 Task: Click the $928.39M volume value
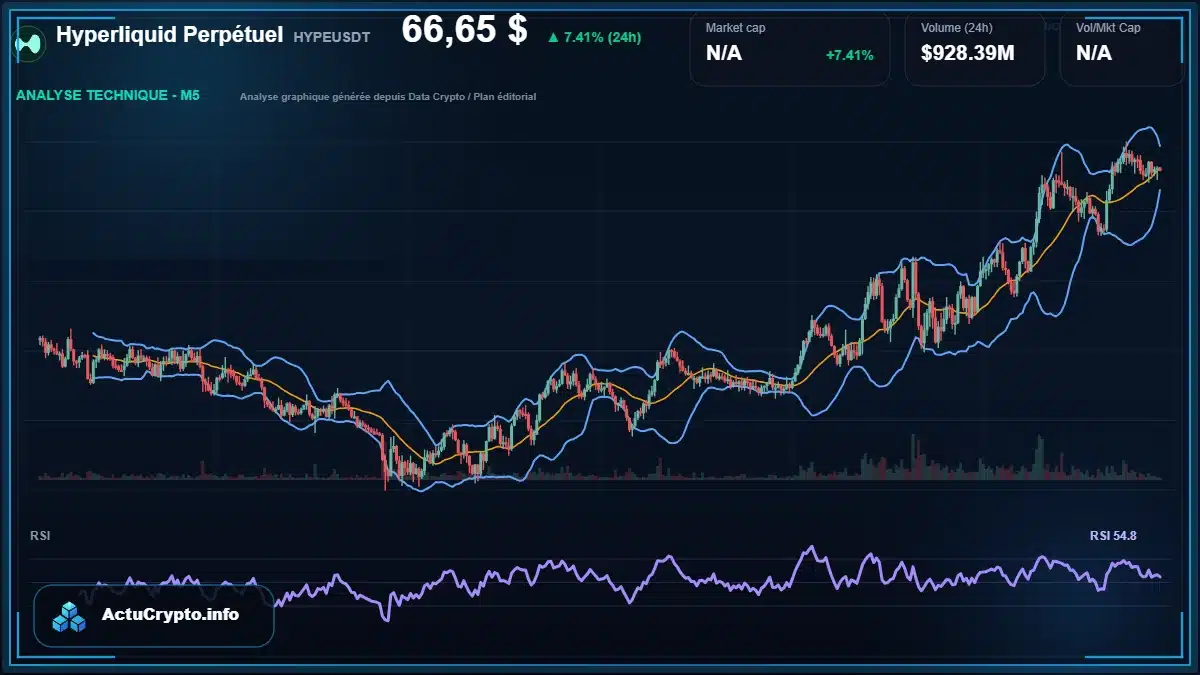(x=967, y=54)
